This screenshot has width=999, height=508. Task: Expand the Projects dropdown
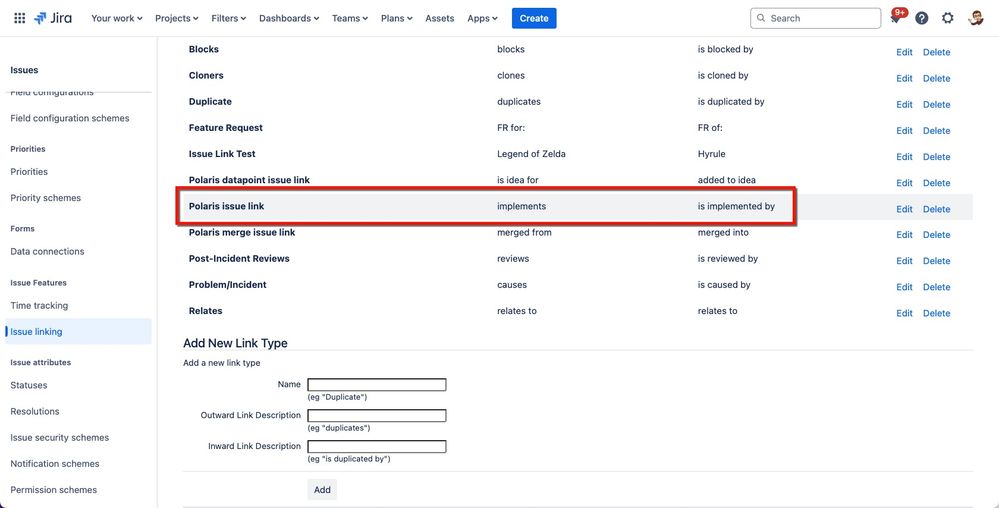click(176, 18)
